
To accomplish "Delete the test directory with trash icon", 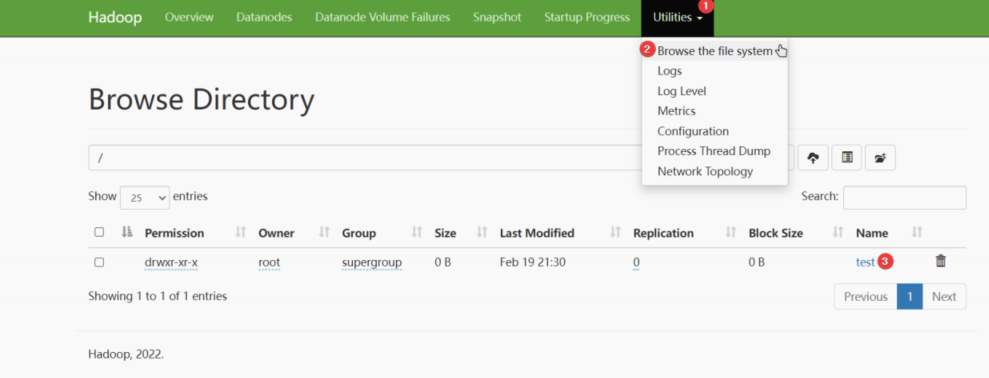I will pos(940,261).
